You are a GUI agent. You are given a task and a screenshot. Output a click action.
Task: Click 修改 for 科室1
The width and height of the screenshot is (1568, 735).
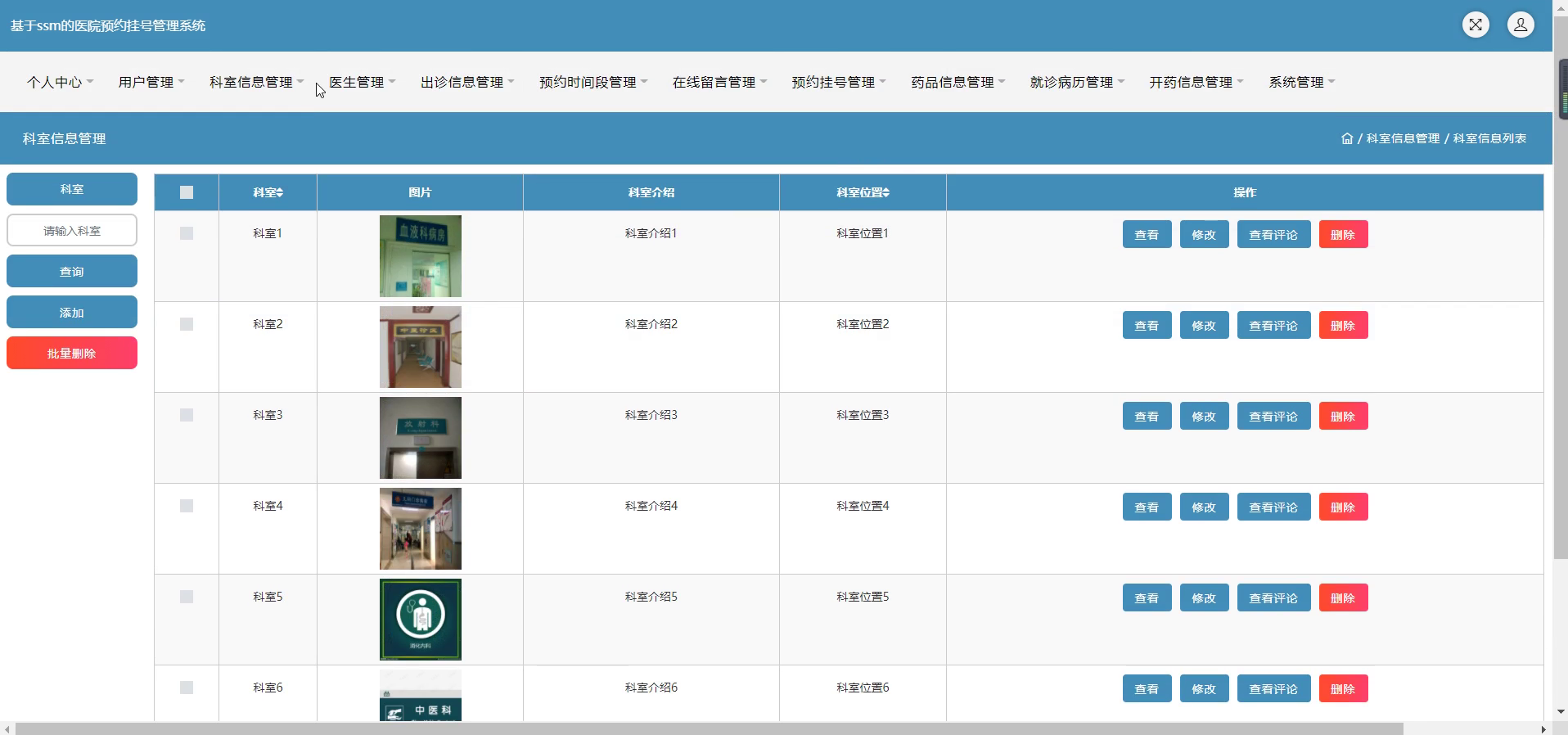(1204, 234)
